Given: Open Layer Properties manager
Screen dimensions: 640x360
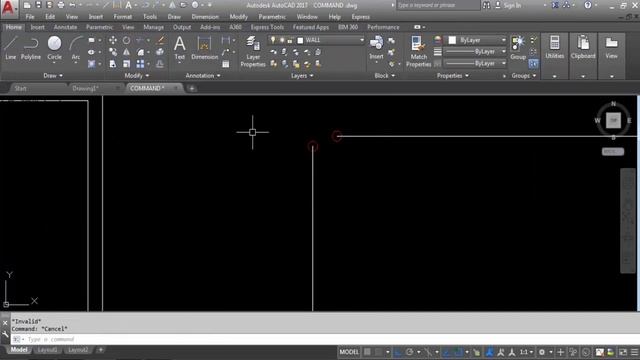Looking at the screenshot, I should point(253,51).
